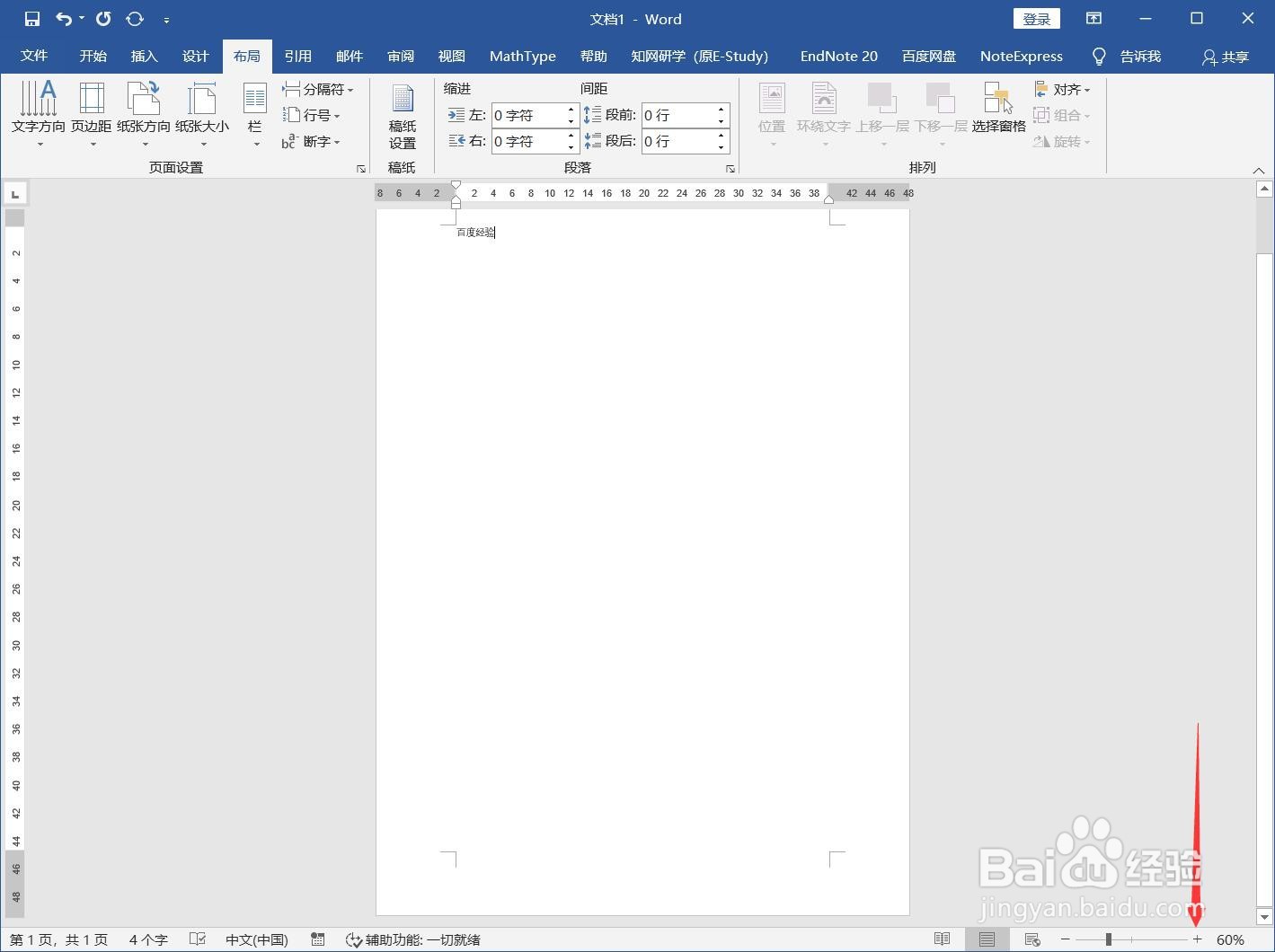The width and height of the screenshot is (1275, 952).
Task: Open the Orientation (纸张方向) tool
Action: [144, 114]
